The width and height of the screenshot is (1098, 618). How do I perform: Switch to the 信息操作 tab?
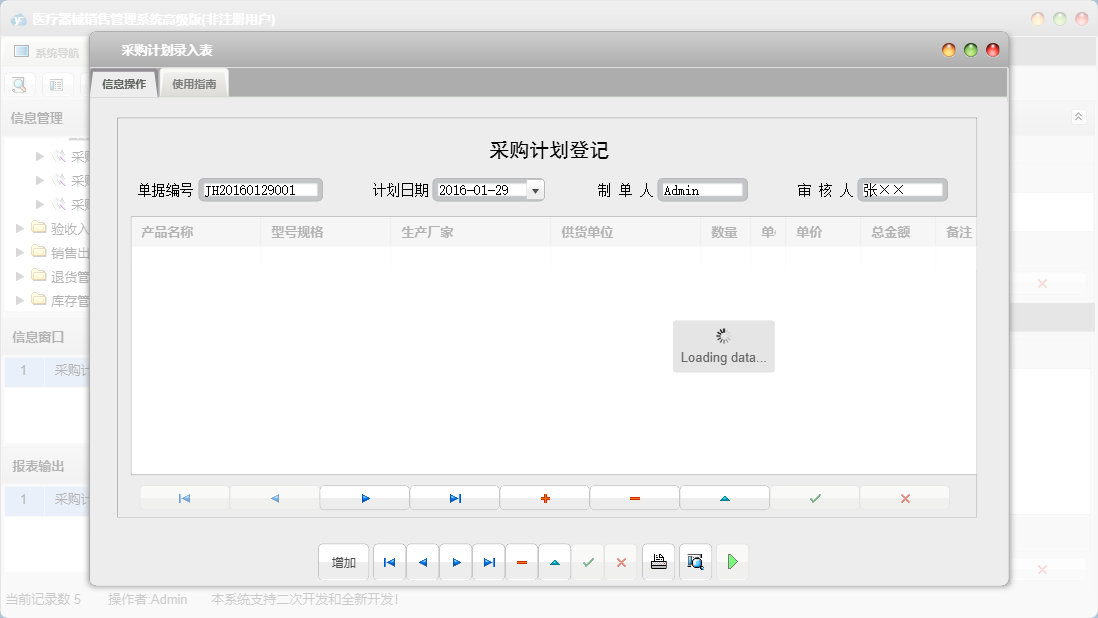pyautogui.click(x=124, y=83)
